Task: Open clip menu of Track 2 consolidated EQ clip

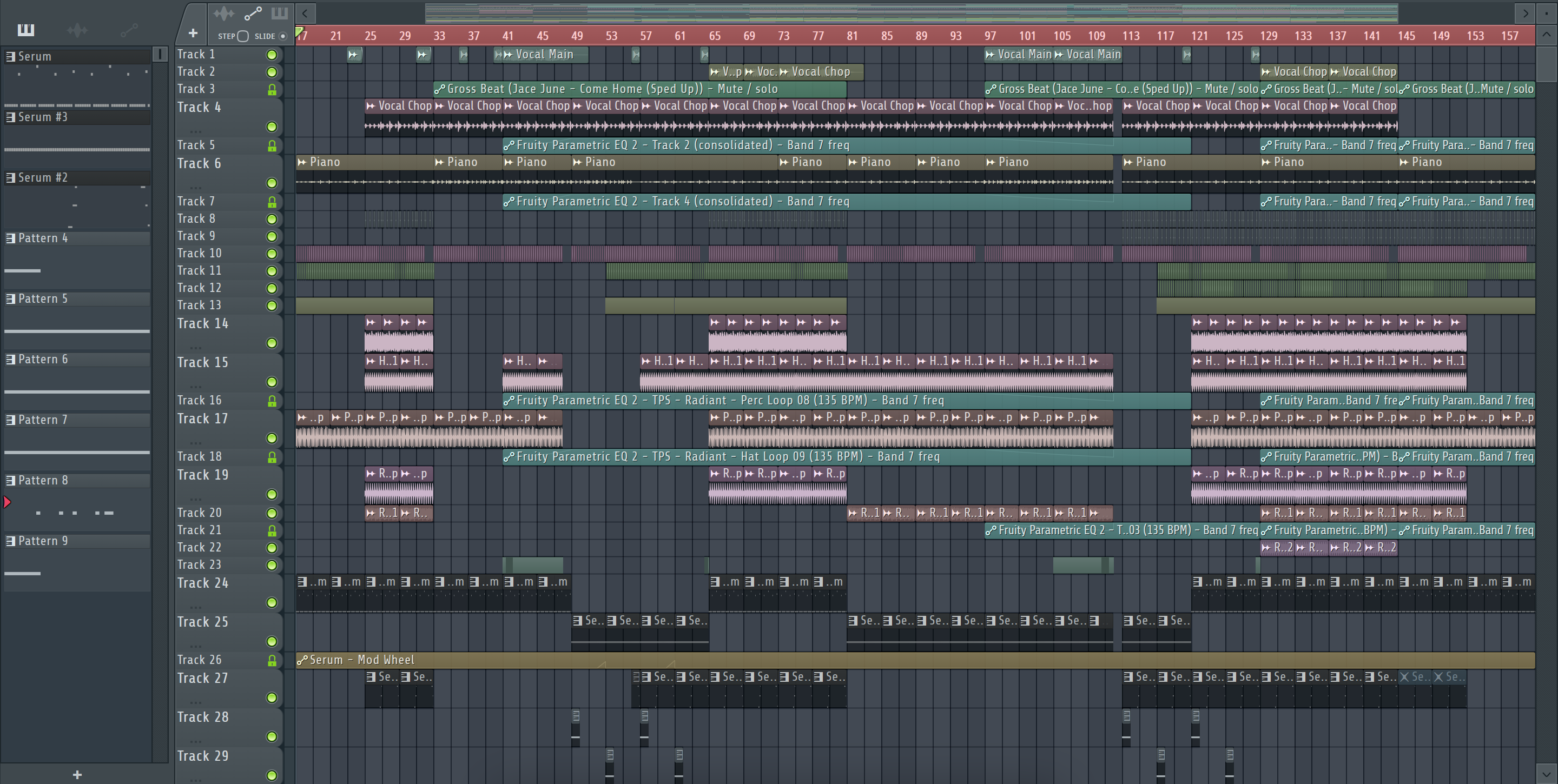Action: (x=509, y=145)
